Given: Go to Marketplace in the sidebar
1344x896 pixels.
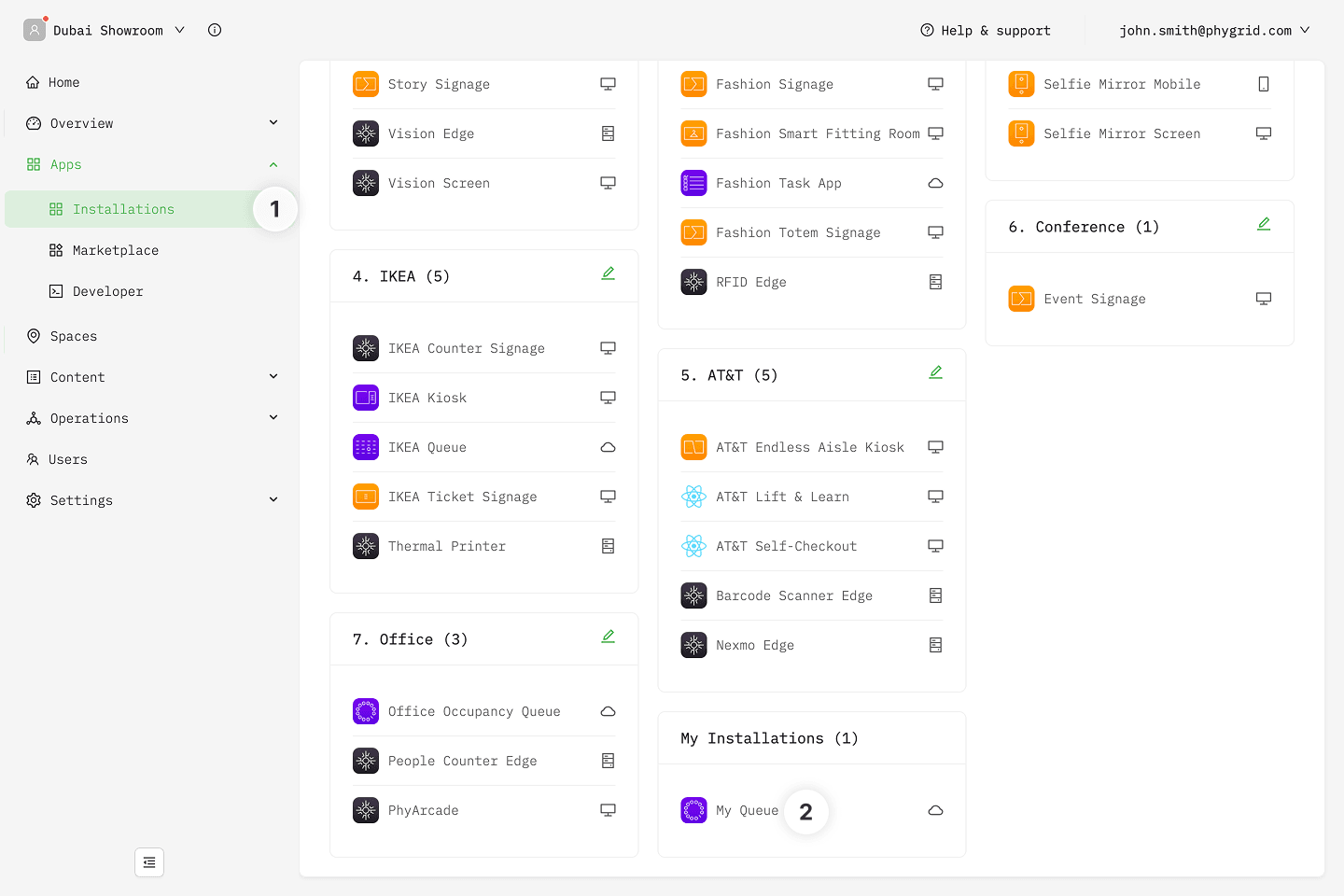Looking at the screenshot, I should click(x=116, y=250).
